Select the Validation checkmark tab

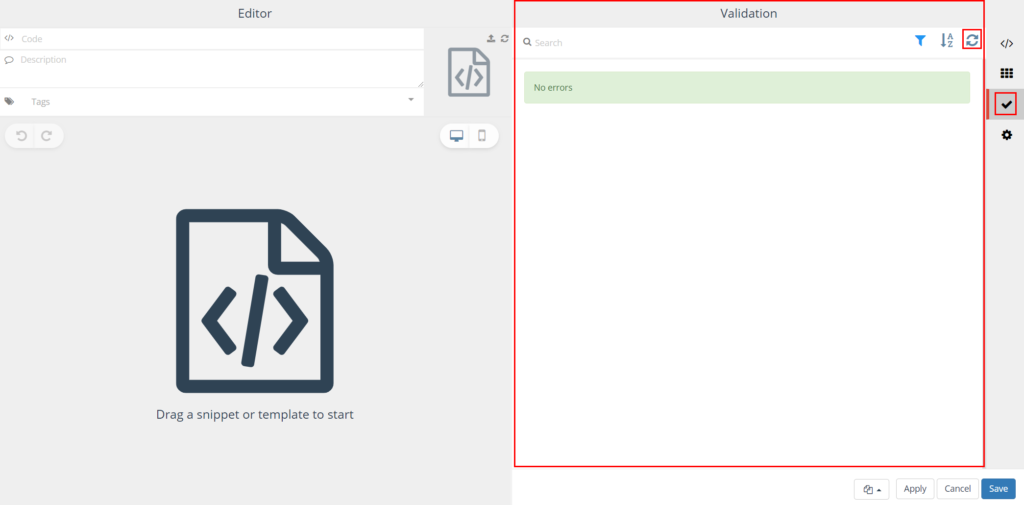tap(1006, 104)
